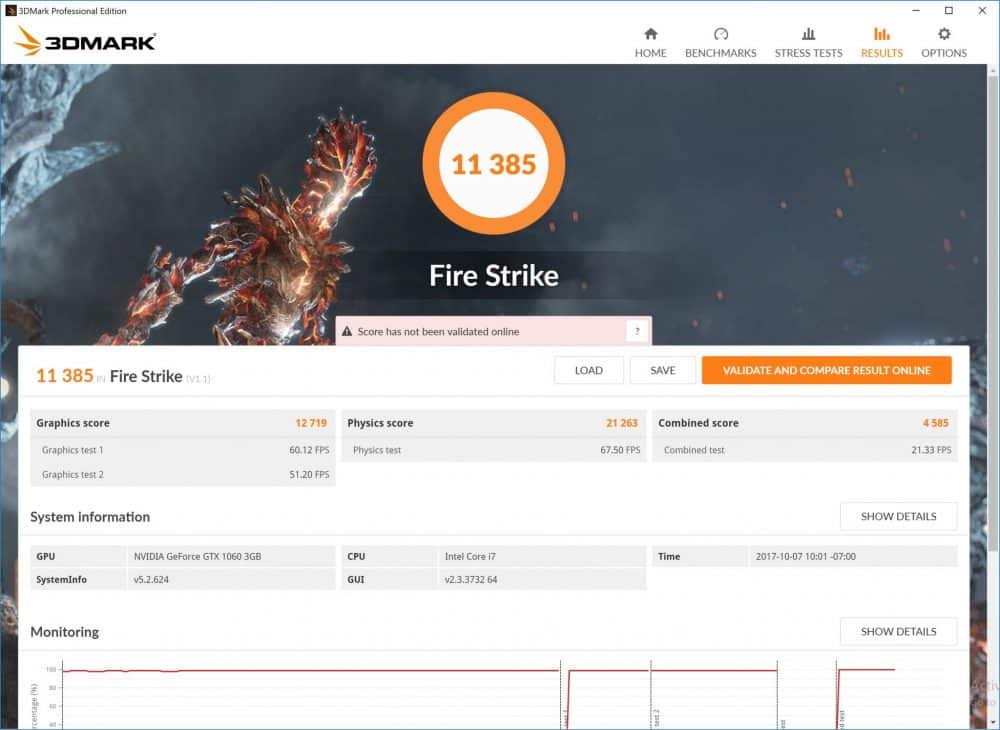
Task: Click the scrollbar down arrow
Action: [x=993, y=722]
